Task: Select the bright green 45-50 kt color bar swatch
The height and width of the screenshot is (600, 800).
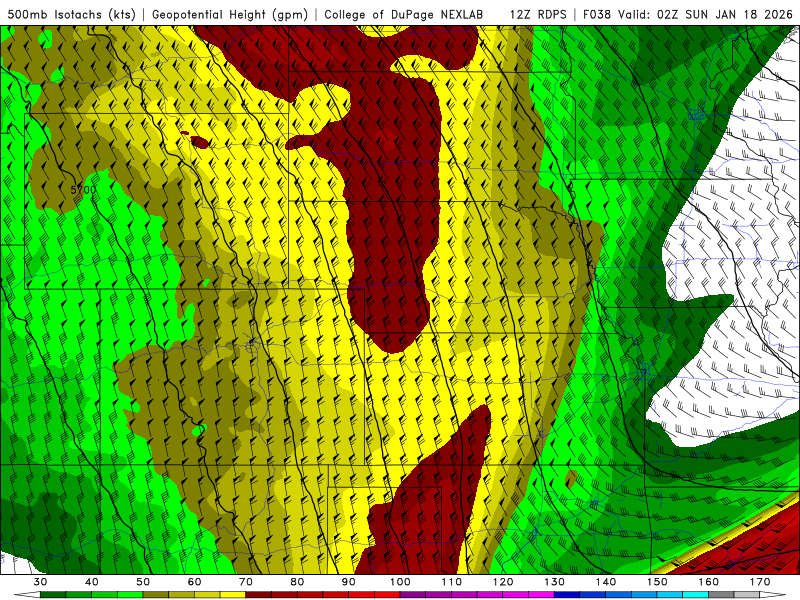Action: point(130,595)
